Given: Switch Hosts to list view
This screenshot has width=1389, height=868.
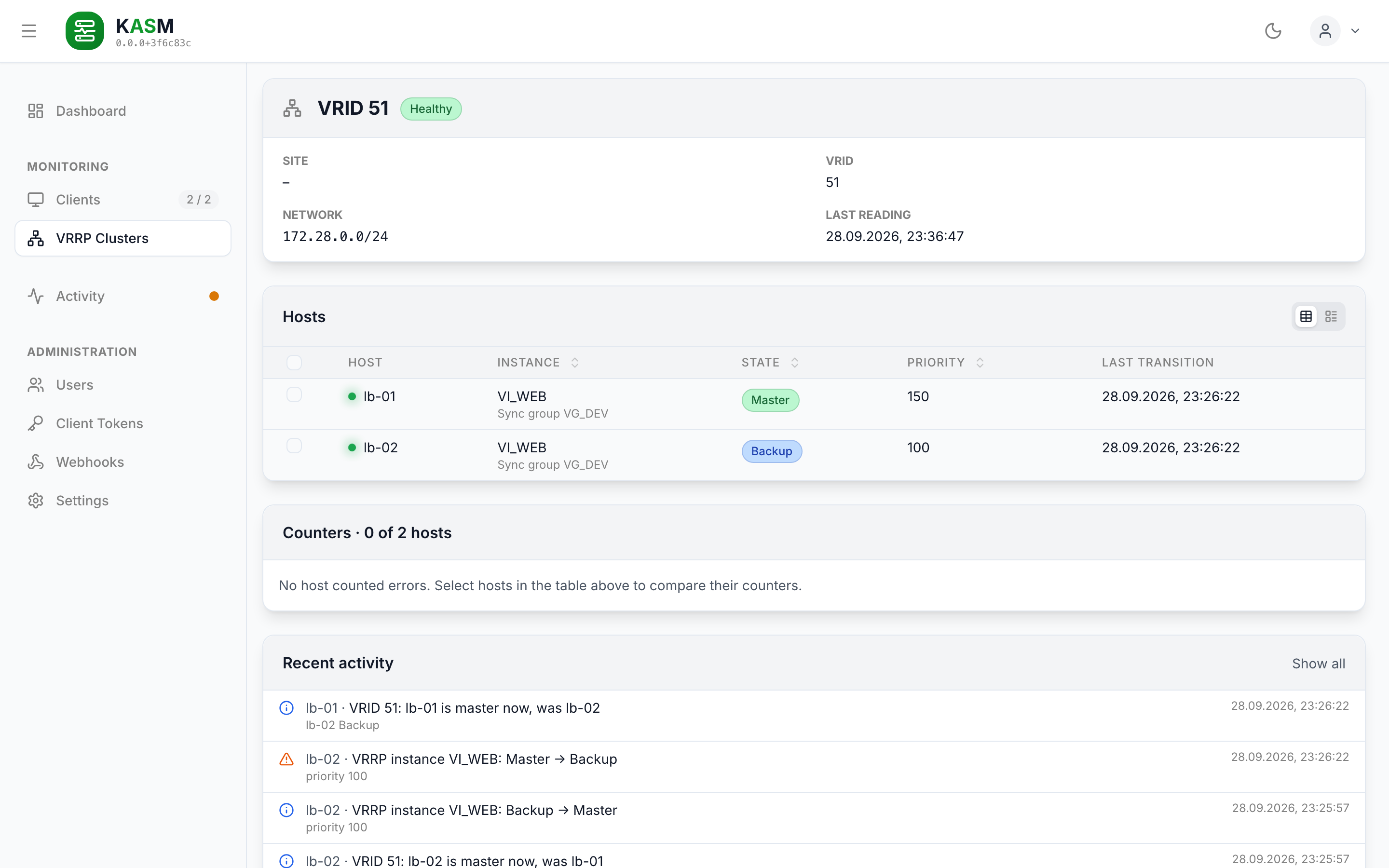Looking at the screenshot, I should [1331, 316].
